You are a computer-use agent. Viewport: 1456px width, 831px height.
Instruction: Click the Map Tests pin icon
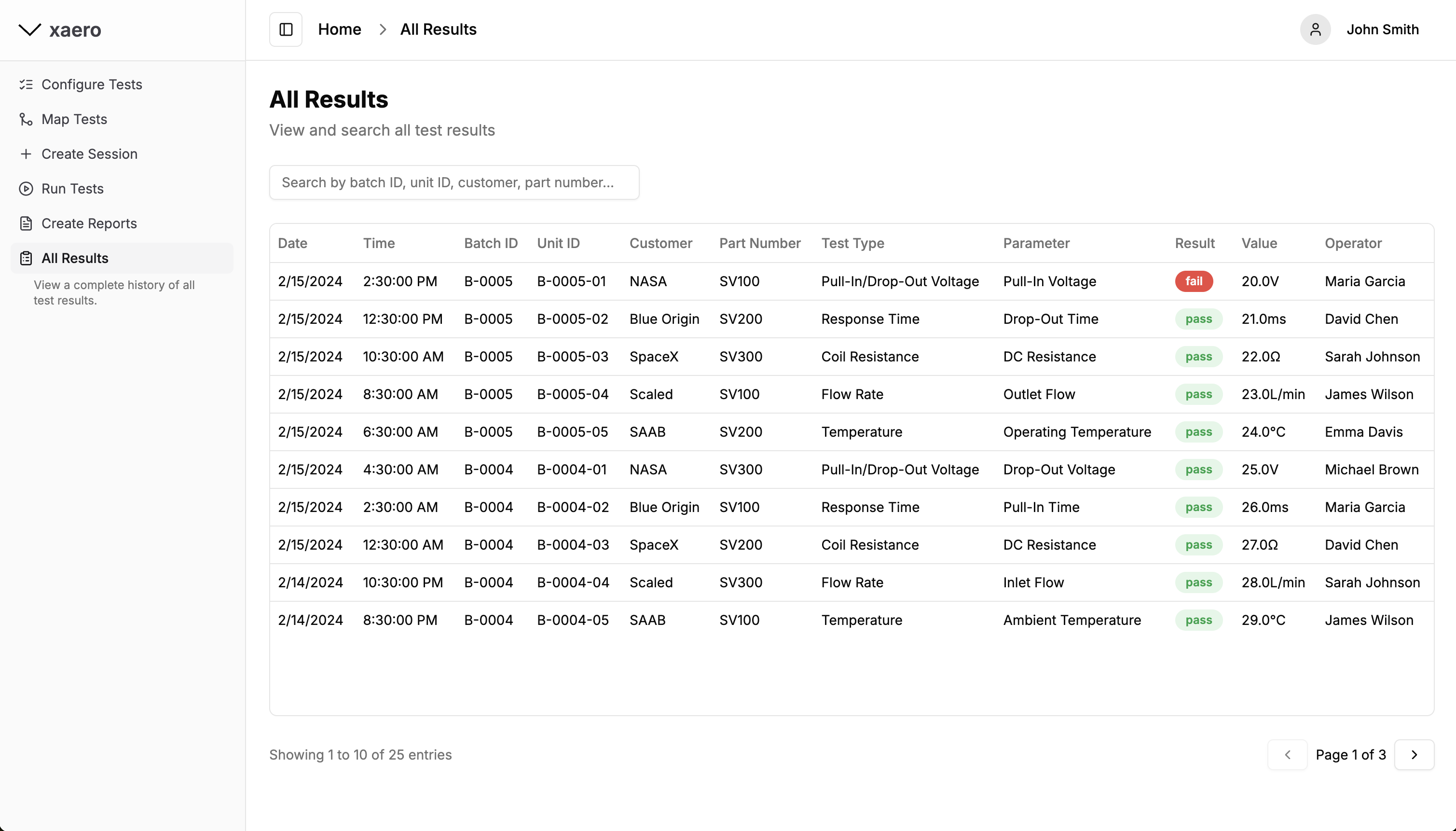pos(26,119)
